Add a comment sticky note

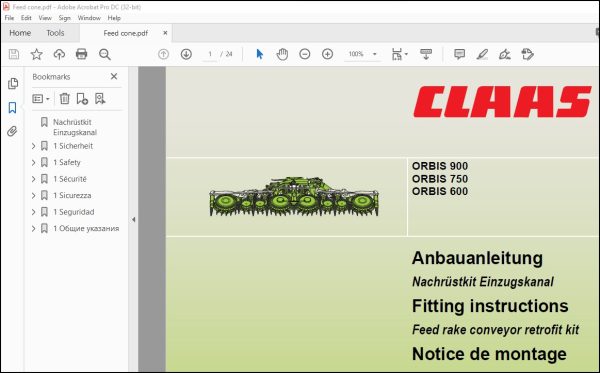click(x=459, y=54)
